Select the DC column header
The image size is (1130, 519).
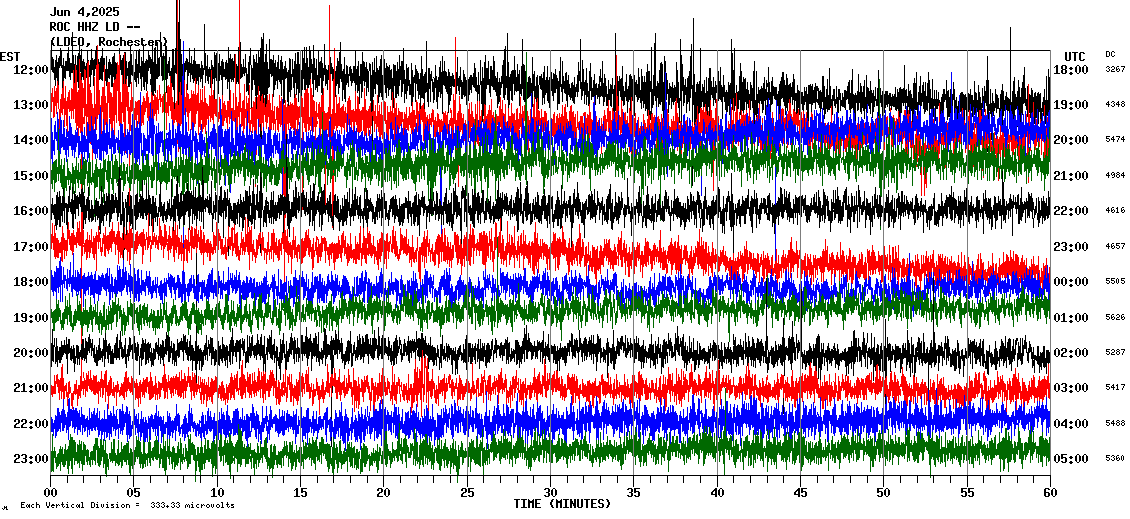point(1110,54)
